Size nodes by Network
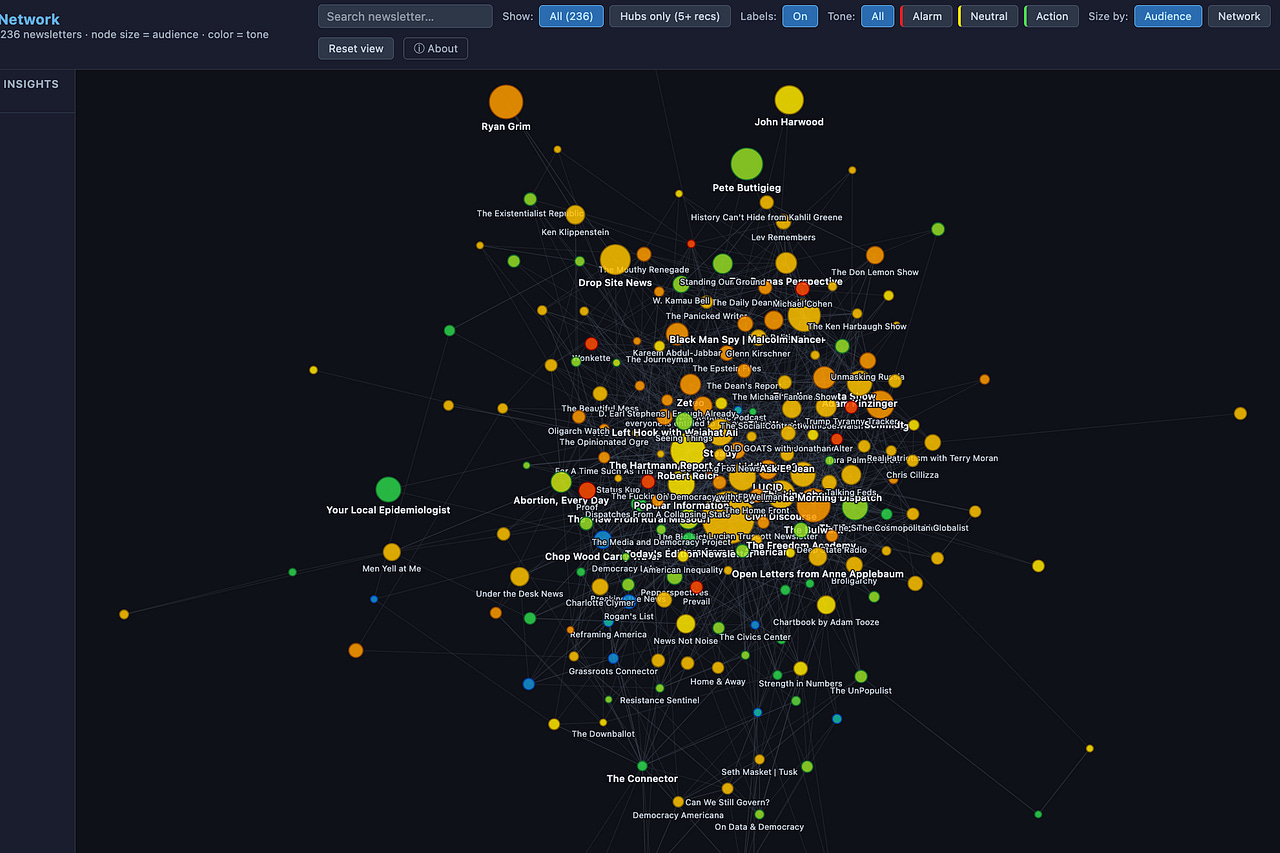Viewport: 1280px width, 853px height. click(1239, 16)
